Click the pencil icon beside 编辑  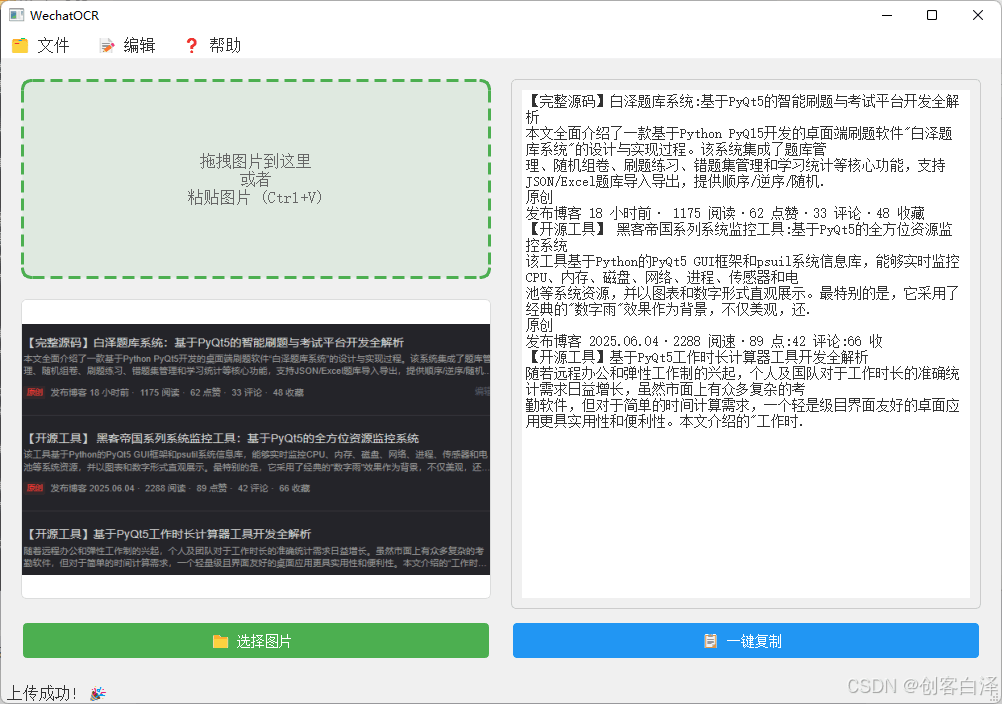[x=107, y=45]
